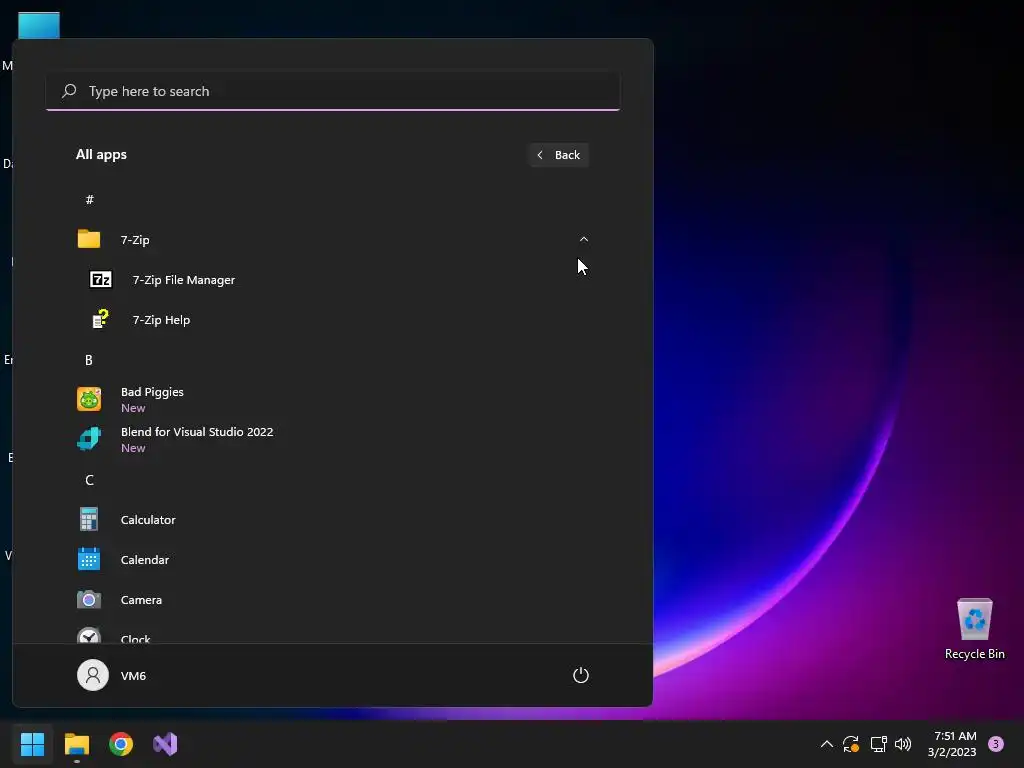Open File Explorer from the taskbar
This screenshot has width=1024, height=768.
click(76, 744)
